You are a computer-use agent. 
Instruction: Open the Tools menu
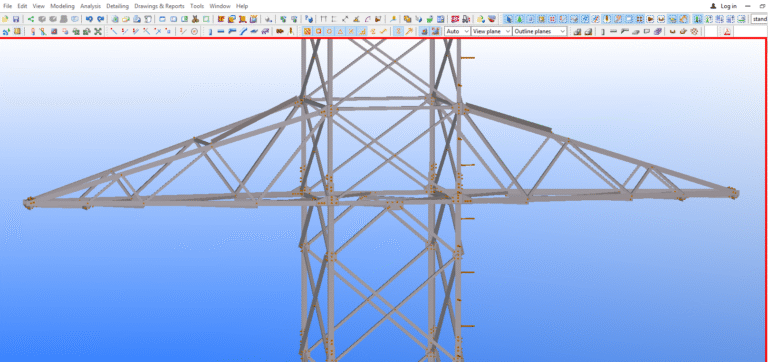click(x=197, y=6)
